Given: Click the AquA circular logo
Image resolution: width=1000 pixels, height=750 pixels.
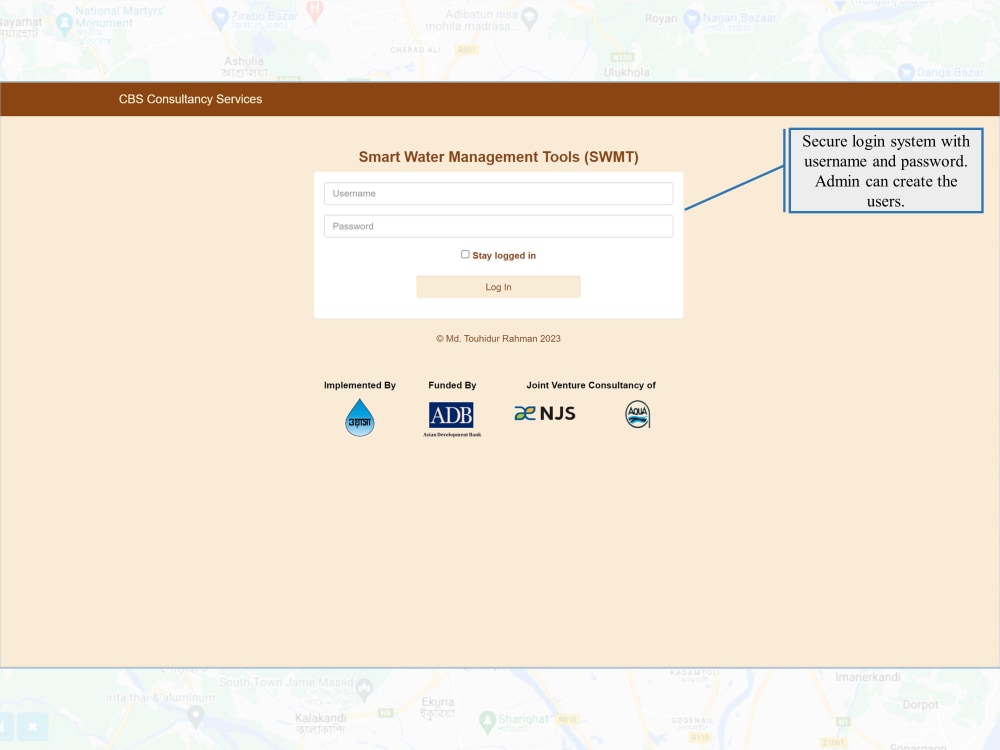Looking at the screenshot, I should [x=637, y=413].
